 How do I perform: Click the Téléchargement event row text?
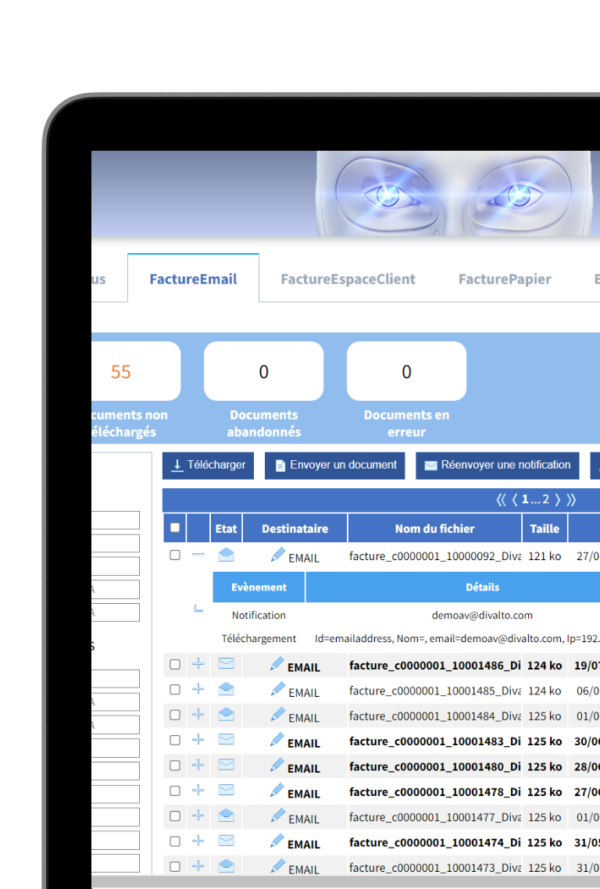(x=259, y=639)
